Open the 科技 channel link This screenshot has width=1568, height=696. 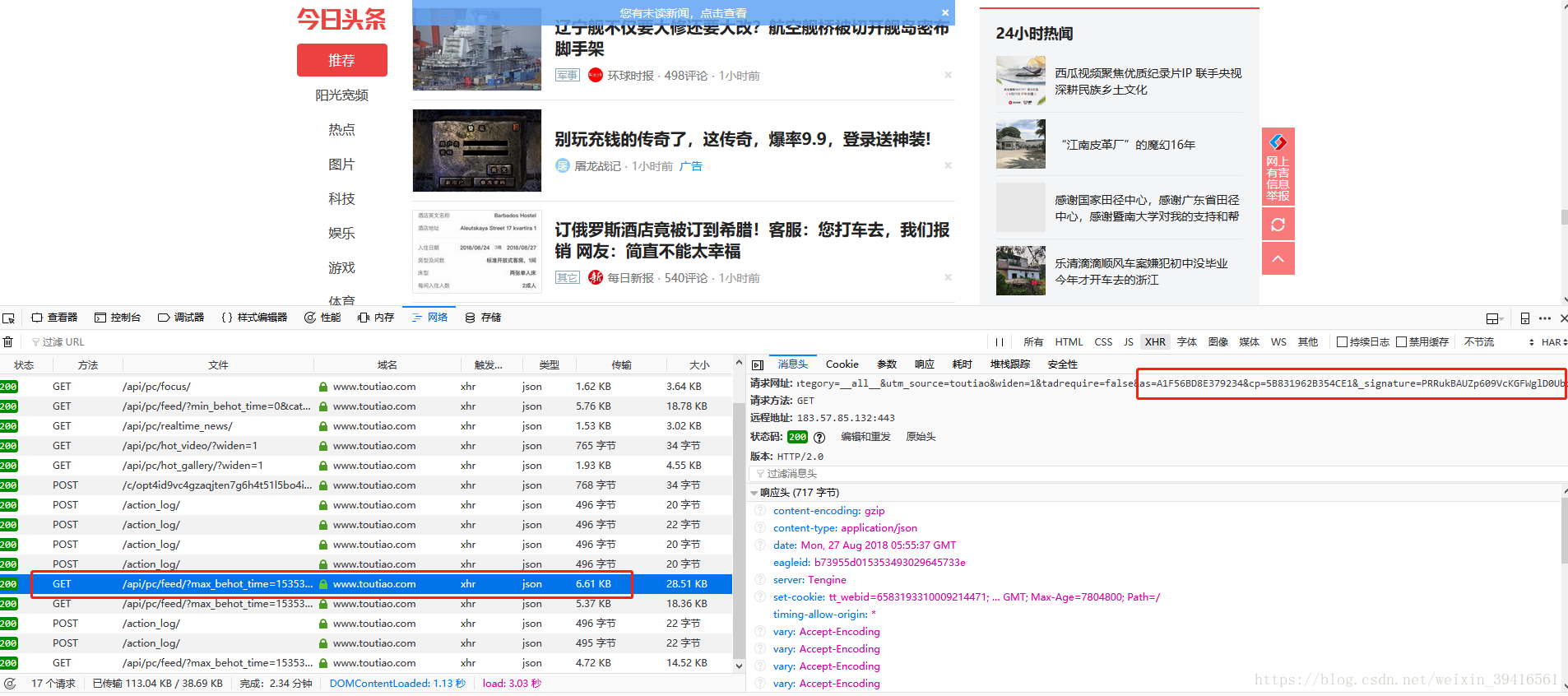click(x=342, y=198)
